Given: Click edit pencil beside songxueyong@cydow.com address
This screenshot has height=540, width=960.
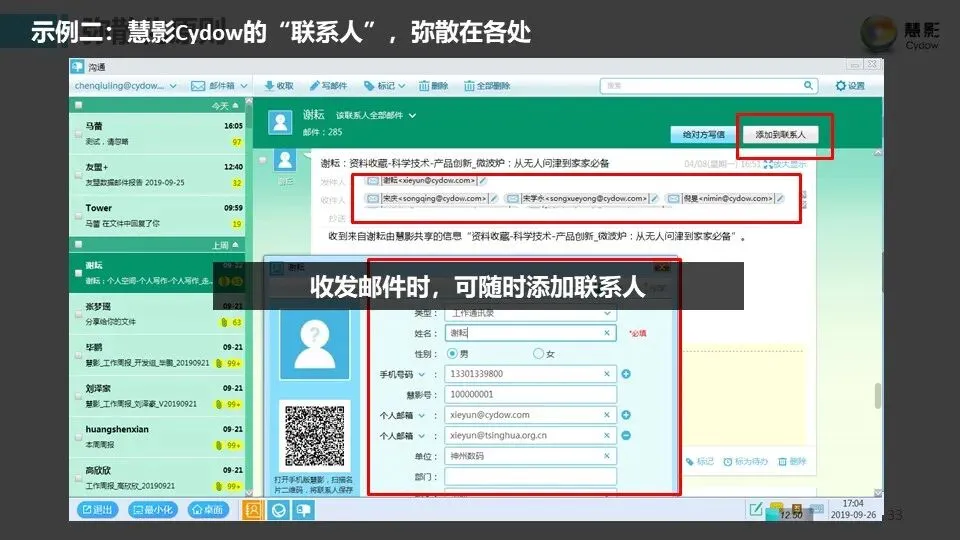Looking at the screenshot, I should (654, 198).
